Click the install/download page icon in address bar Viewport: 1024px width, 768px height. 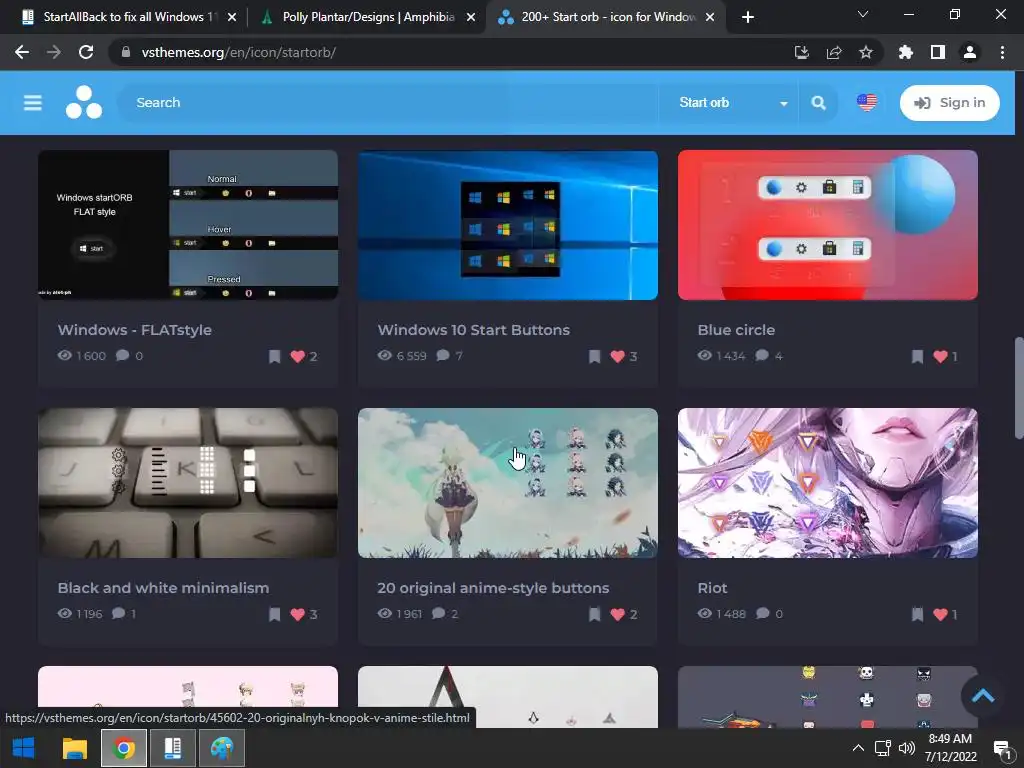(x=801, y=52)
